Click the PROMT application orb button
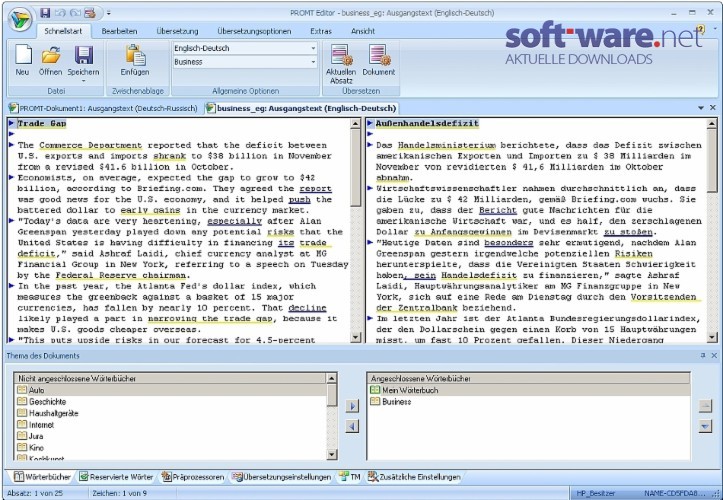This screenshot has width=723, height=500. pyautogui.click(x=19, y=19)
